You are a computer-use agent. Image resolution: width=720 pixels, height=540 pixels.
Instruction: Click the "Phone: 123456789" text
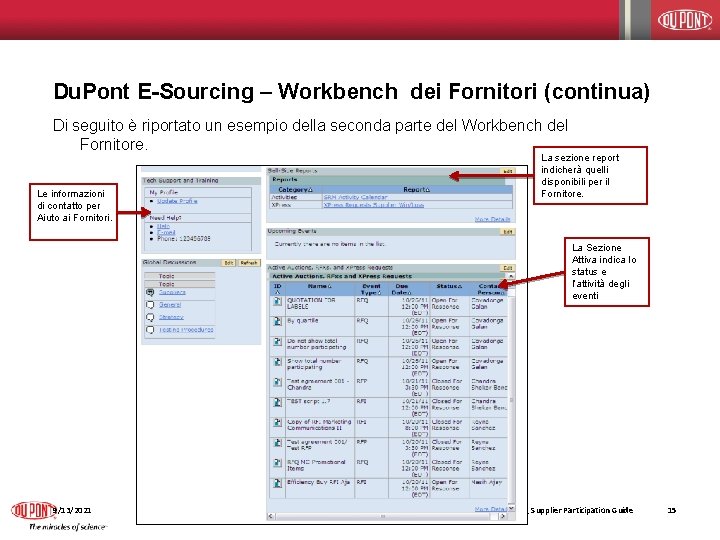pos(184,239)
